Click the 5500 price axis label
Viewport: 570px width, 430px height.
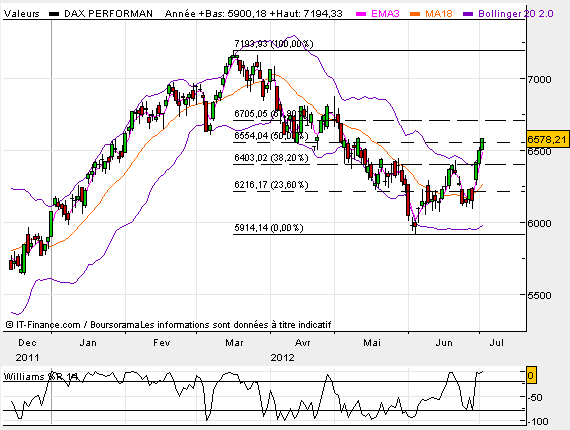(539, 295)
